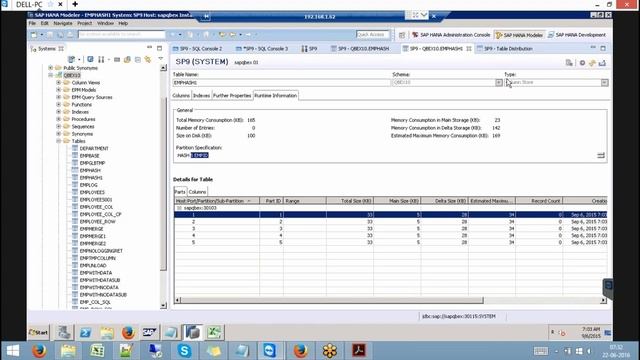
Task: Open PowerShell from the remote taskbar
Action: coord(85,332)
